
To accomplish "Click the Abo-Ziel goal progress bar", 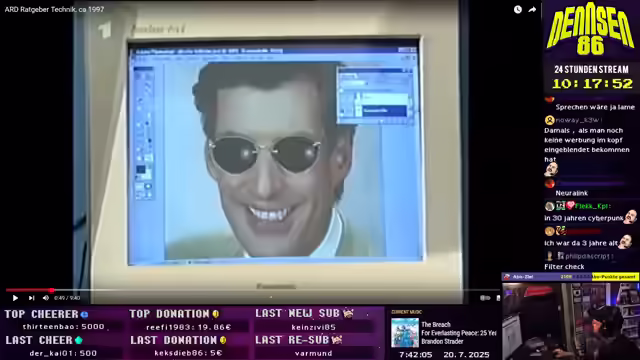I will [570, 277].
